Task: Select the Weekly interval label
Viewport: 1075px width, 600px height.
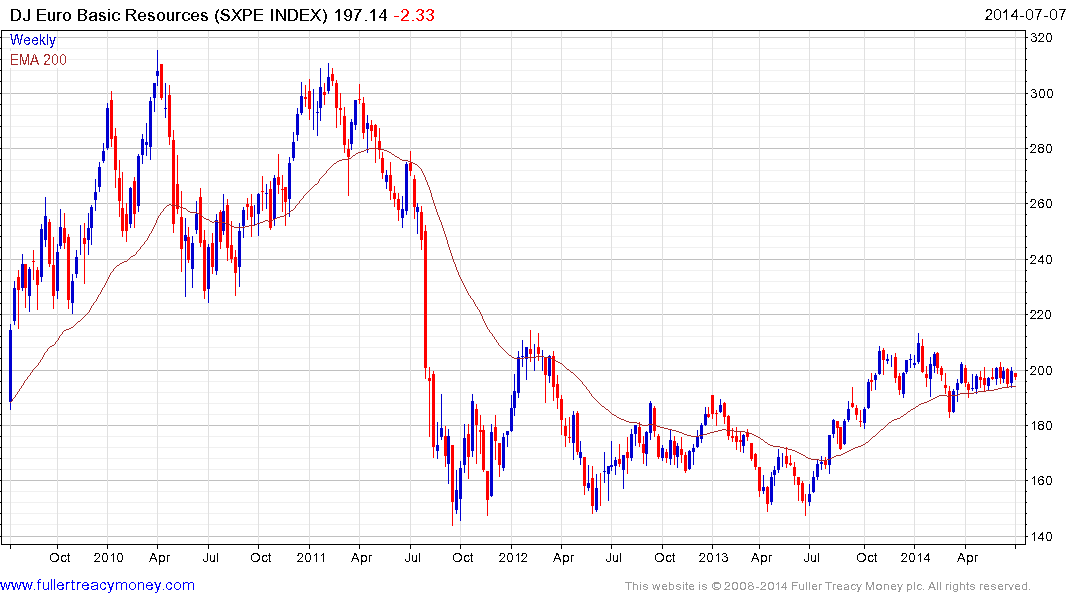Action: [x=32, y=40]
